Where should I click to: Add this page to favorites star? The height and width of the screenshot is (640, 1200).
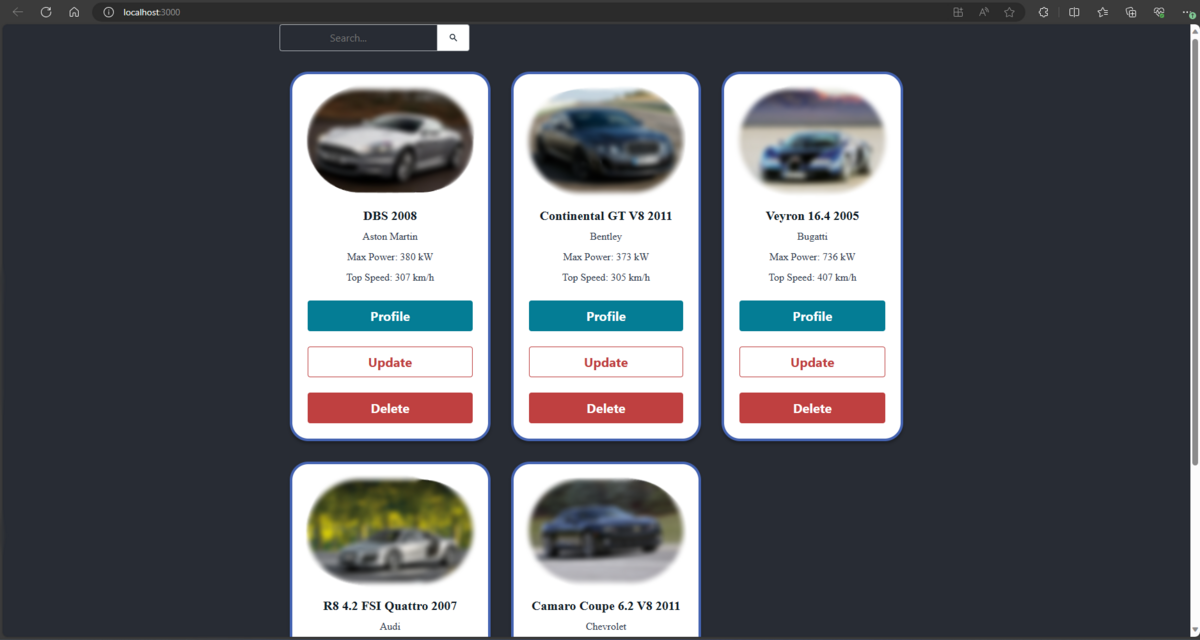coord(1010,12)
